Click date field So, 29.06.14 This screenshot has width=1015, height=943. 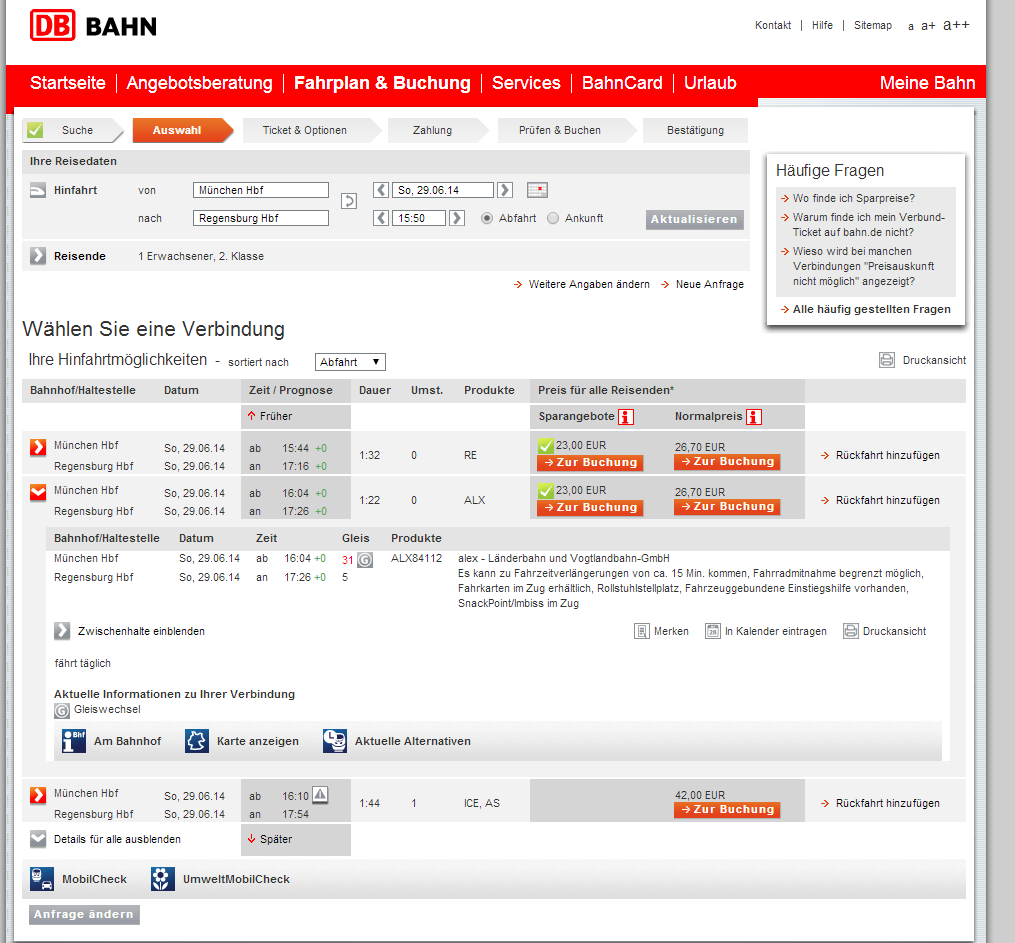443,190
